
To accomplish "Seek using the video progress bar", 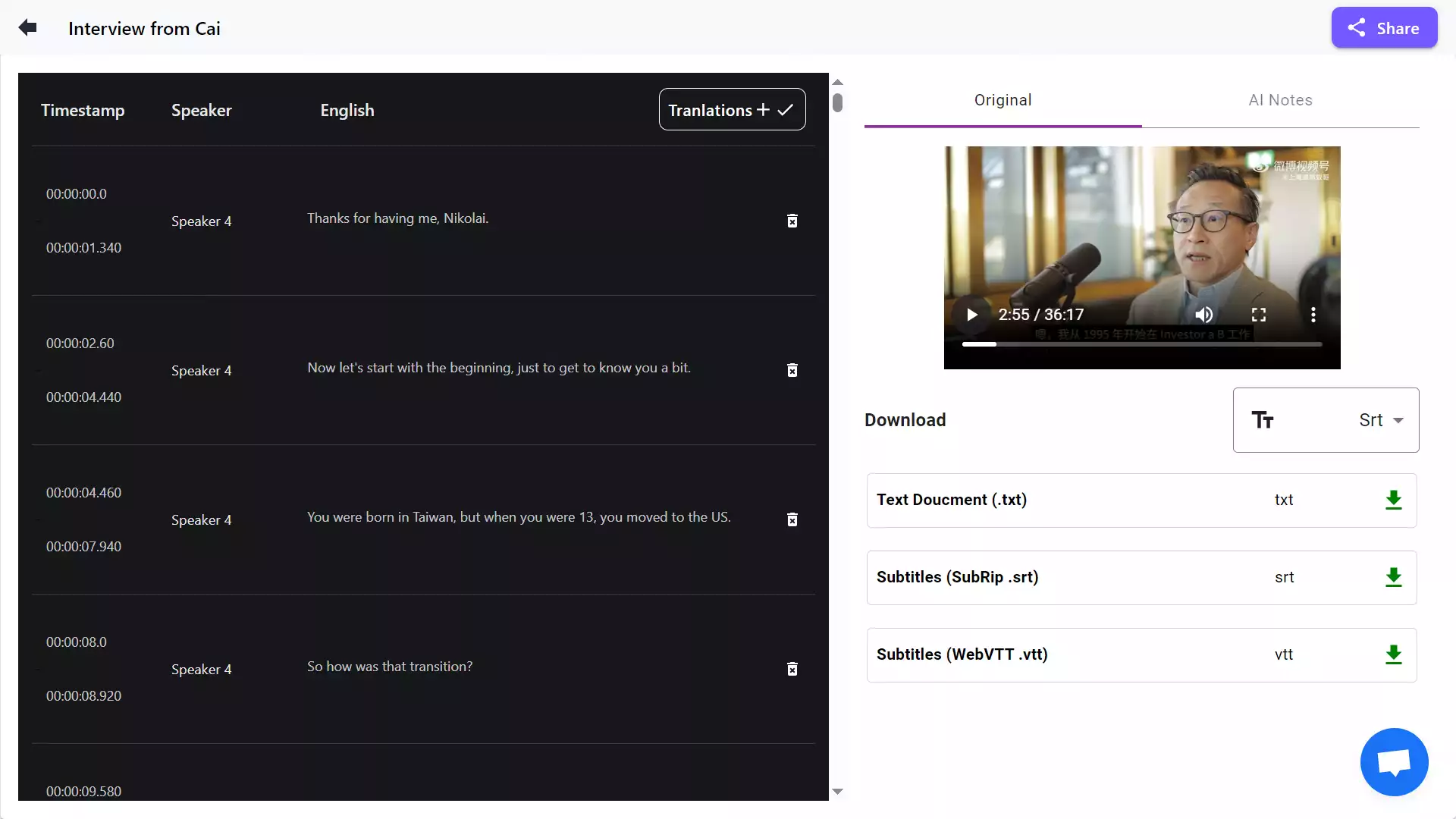I will 1141,344.
